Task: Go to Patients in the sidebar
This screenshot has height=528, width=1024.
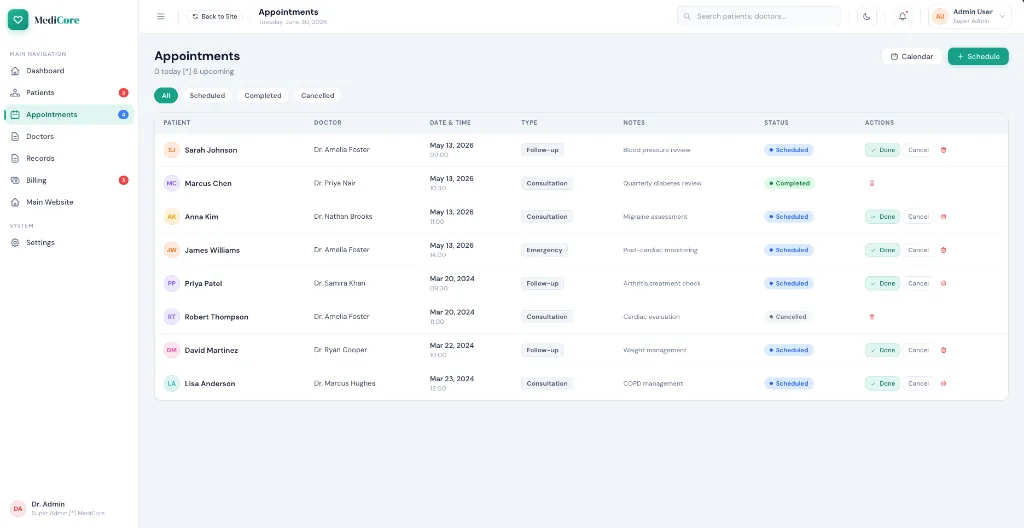Action: (69, 93)
